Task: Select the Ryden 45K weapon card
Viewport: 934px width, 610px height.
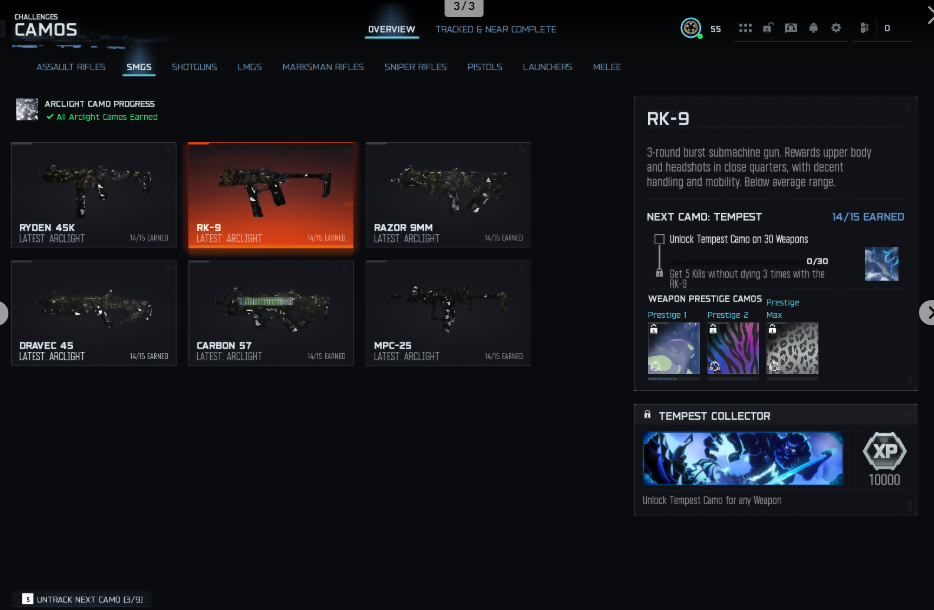Action: 94,195
